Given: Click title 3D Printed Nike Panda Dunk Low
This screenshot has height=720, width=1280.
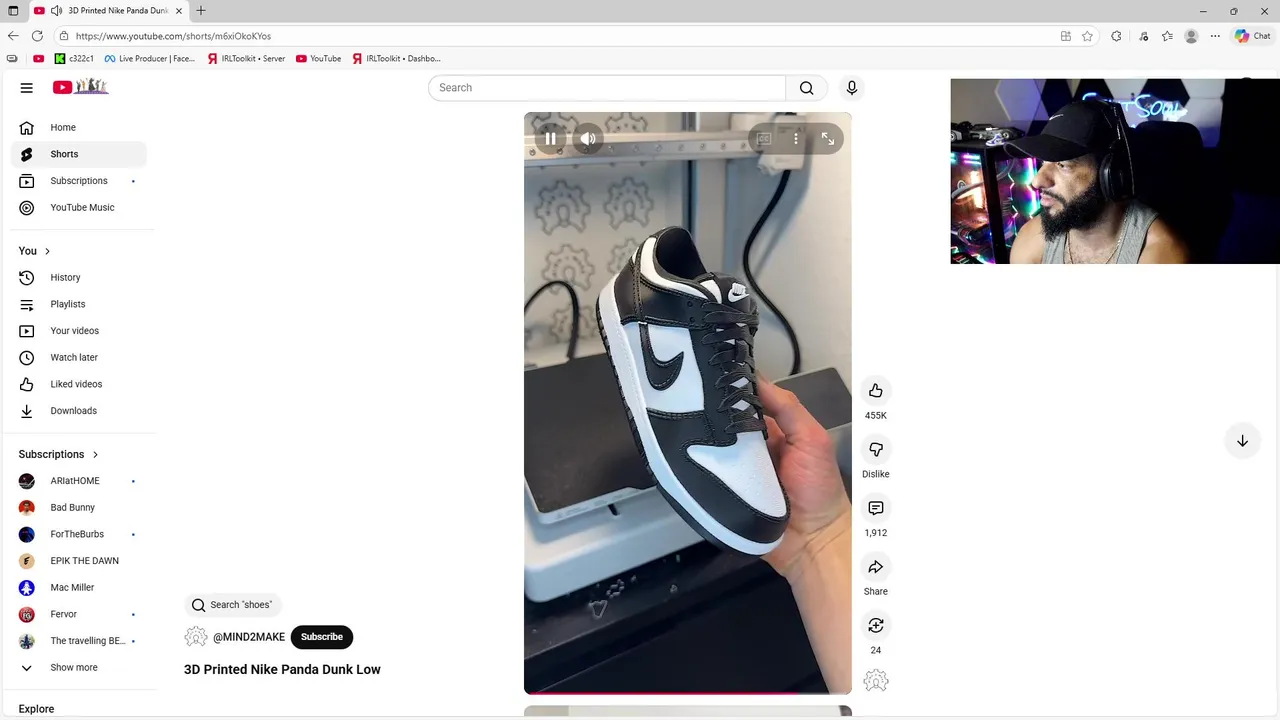Looking at the screenshot, I should [282, 670].
